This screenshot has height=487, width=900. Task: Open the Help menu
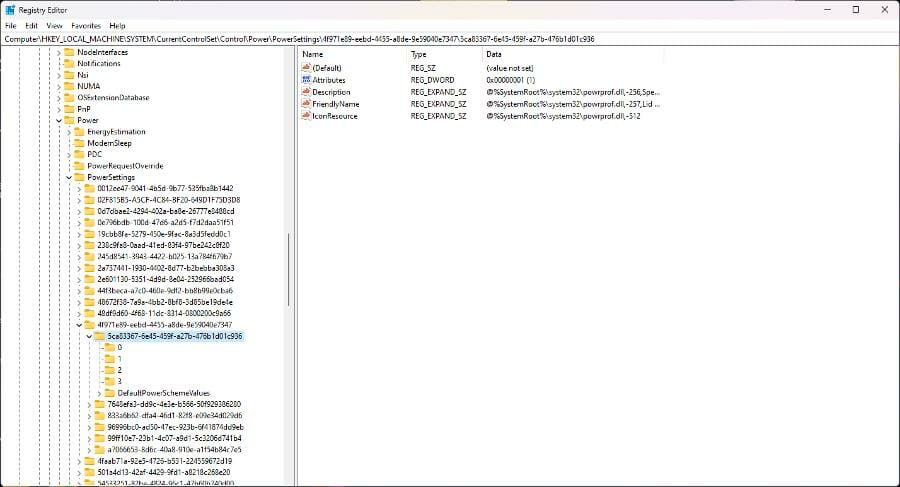coord(117,26)
